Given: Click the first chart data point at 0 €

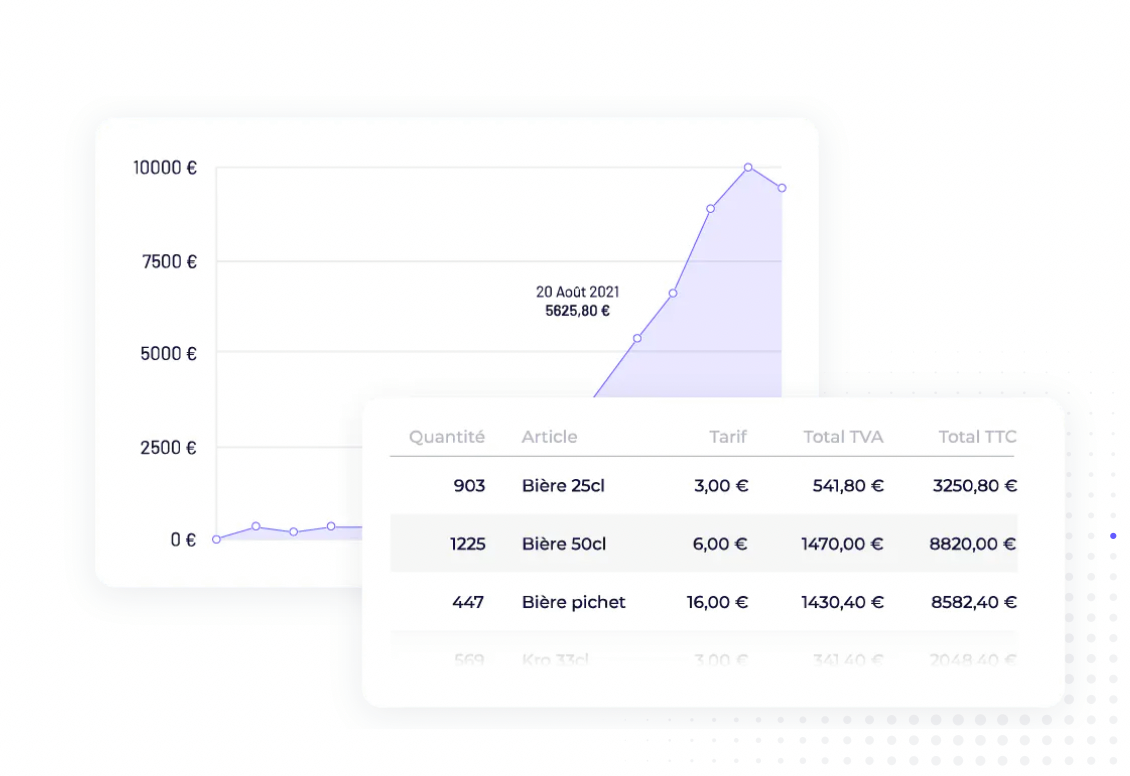Looking at the screenshot, I should (216, 539).
